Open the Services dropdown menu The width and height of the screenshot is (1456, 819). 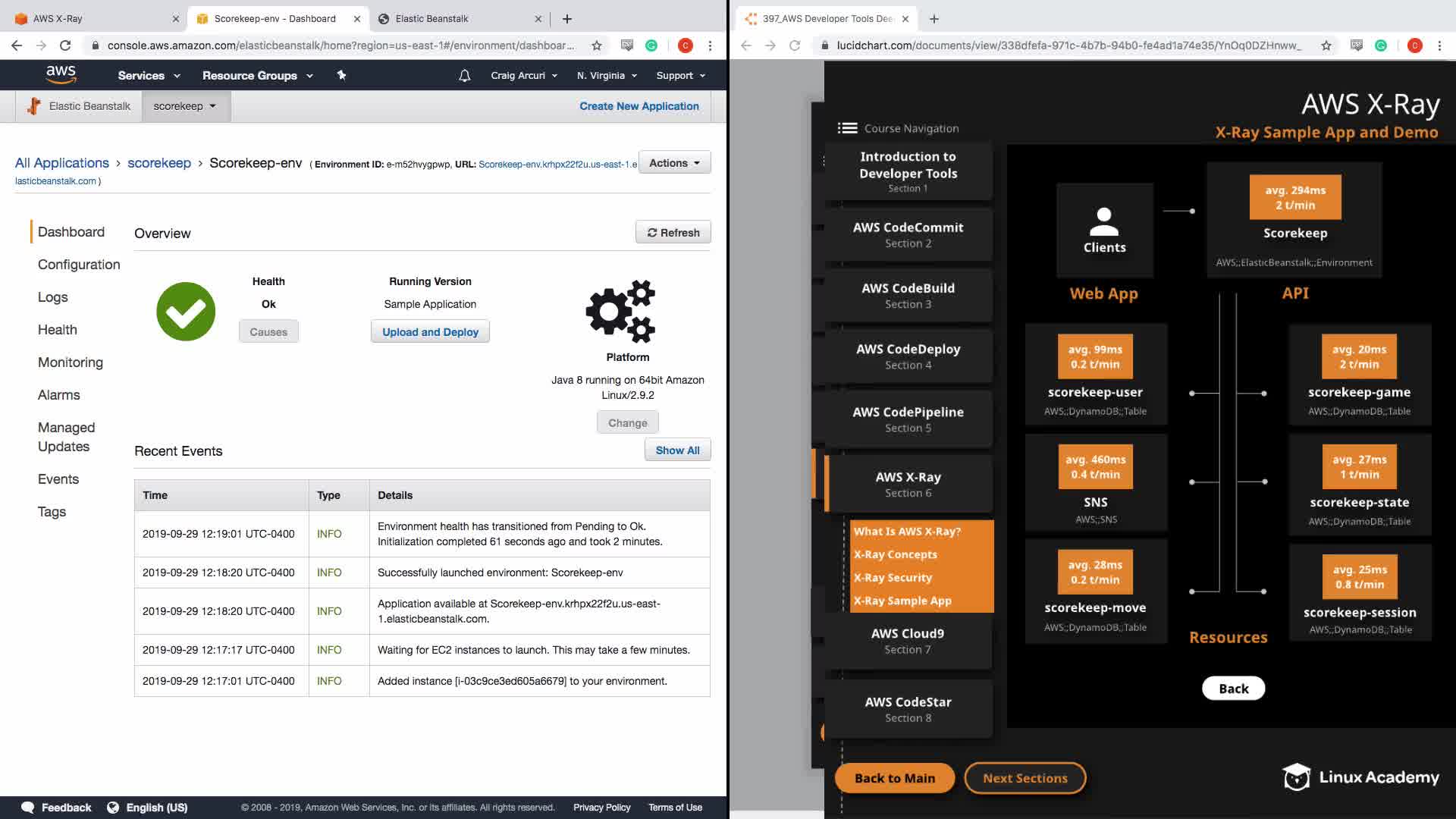point(149,76)
